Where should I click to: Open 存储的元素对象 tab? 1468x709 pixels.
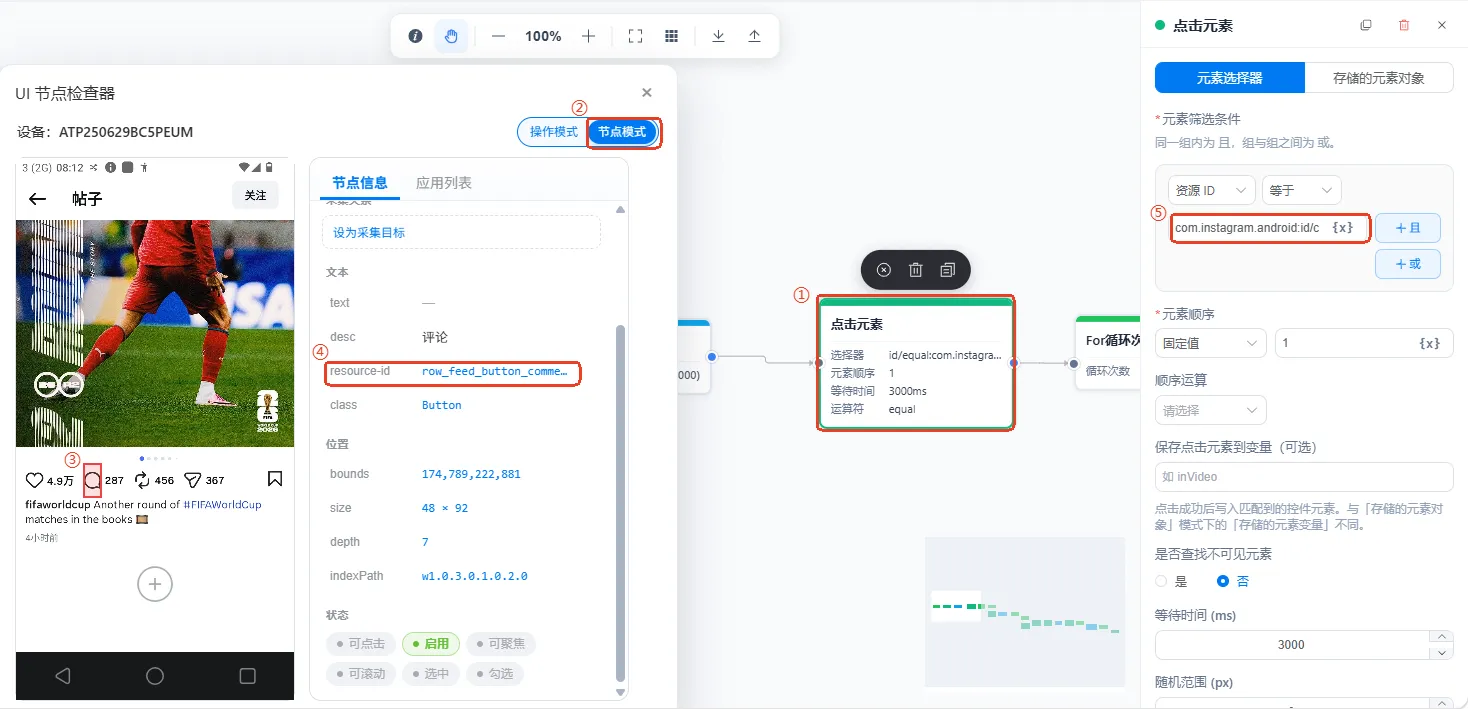click(x=1379, y=78)
